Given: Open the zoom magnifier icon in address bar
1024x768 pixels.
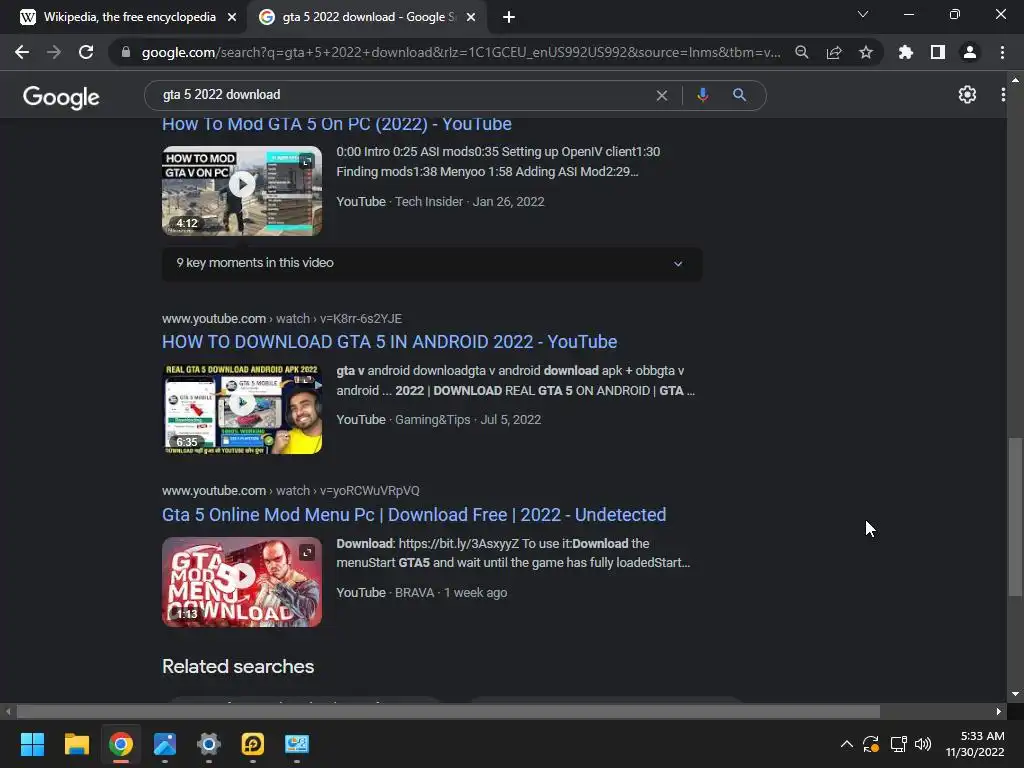Looking at the screenshot, I should [802, 52].
